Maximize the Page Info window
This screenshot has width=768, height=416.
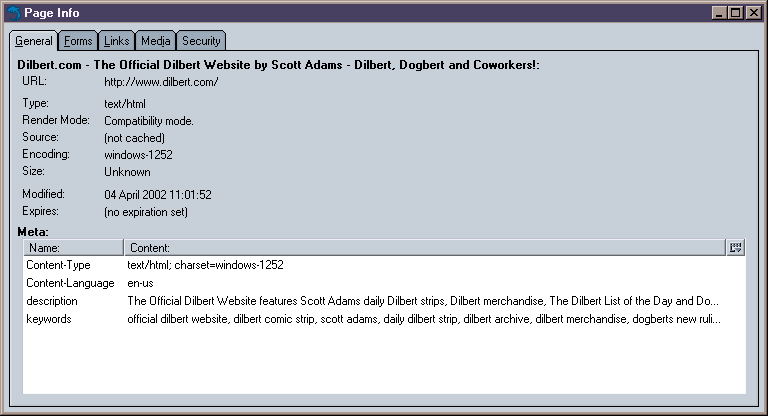click(x=736, y=13)
